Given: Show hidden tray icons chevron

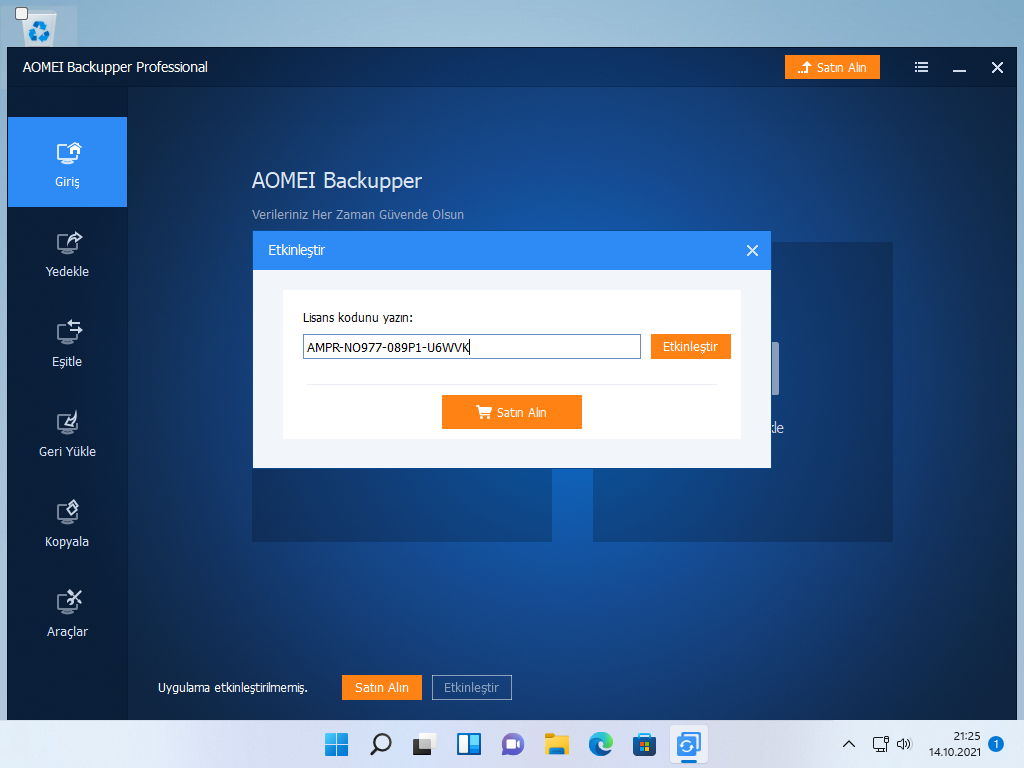Looking at the screenshot, I should coord(849,744).
